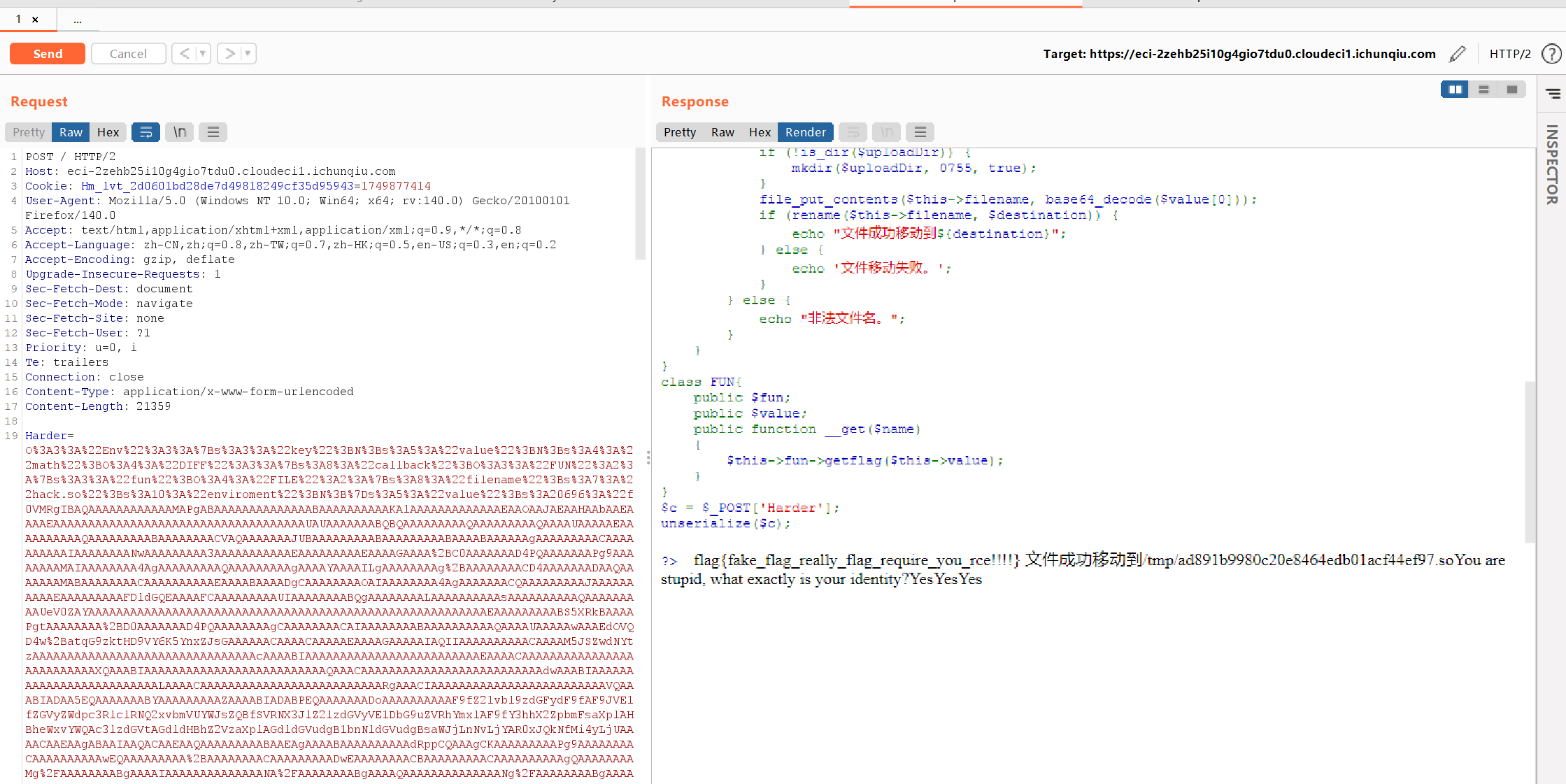Click the Target URL text
Image resolution: width=1566 pixels, height=784 pixels.
point(1239,54)
